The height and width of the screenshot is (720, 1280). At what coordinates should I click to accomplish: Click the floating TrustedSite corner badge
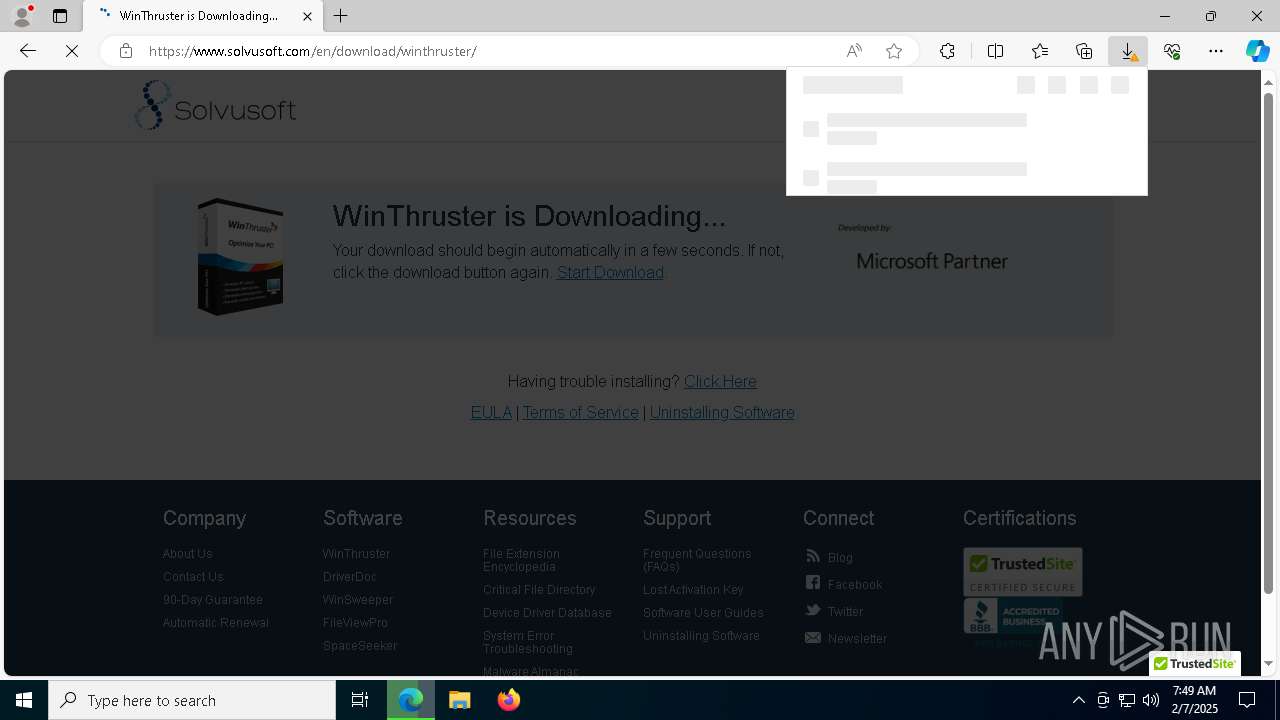1194,664
